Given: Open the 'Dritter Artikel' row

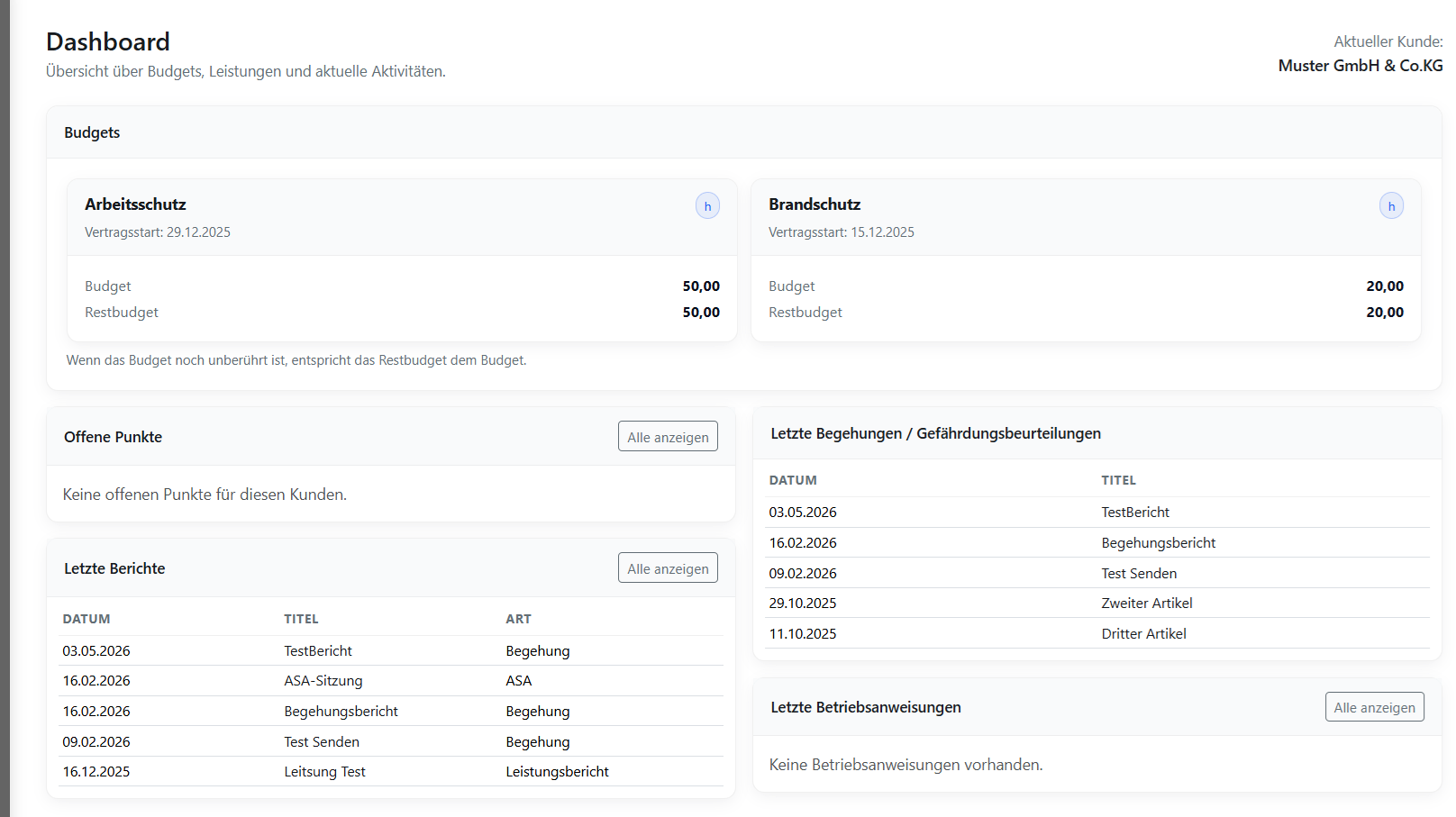Looking at the screenshot, I should 1097,633.
